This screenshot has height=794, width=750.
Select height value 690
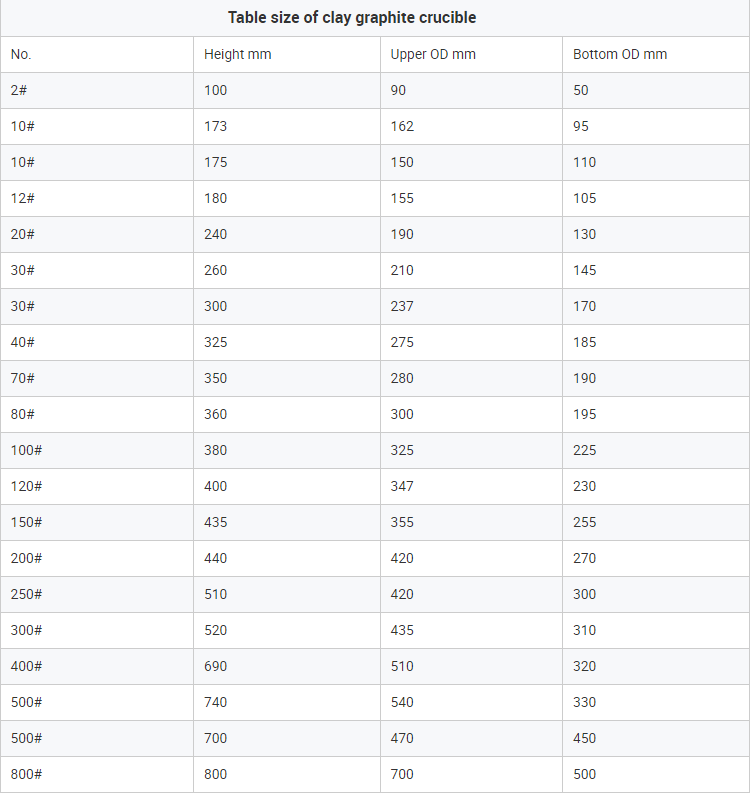215,666
